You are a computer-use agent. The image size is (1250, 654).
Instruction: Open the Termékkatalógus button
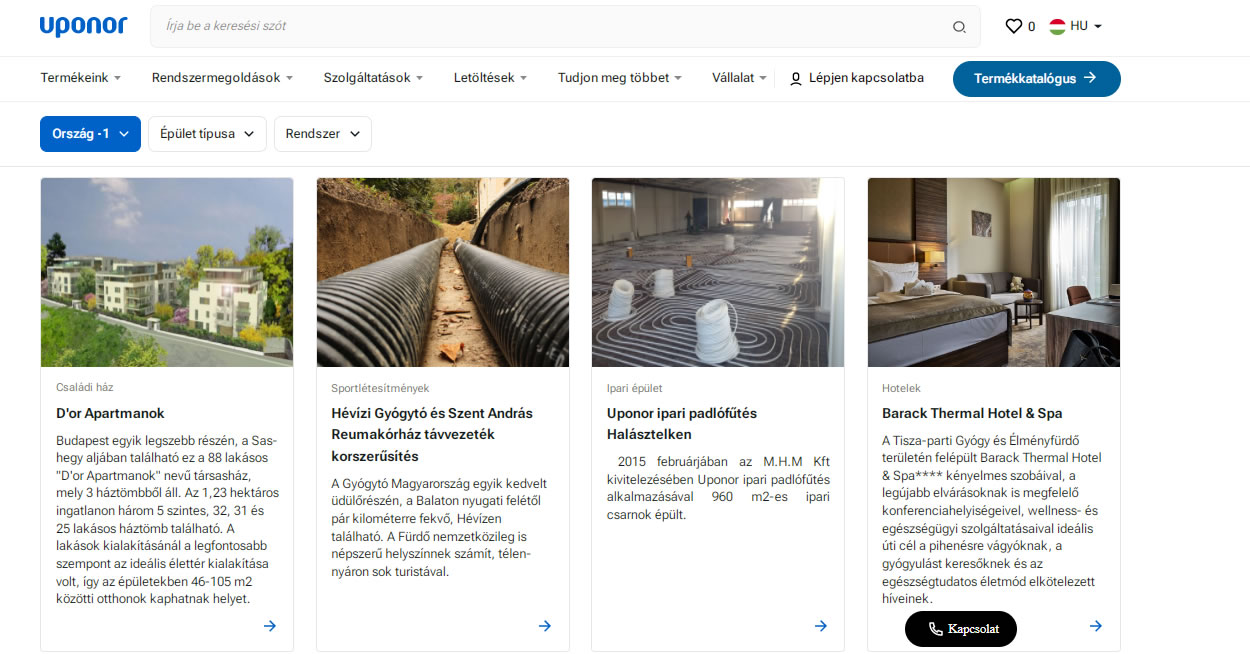[x=1036, y=78]
